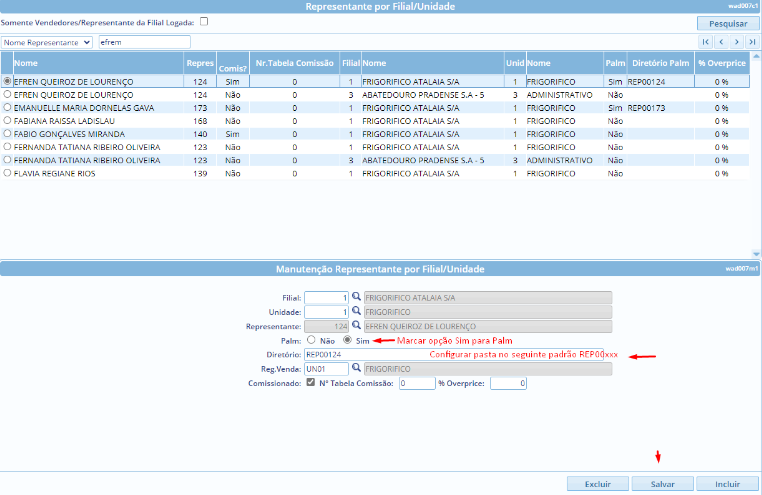Click the Unidade code input field
This screenshot has height=495, width=762.
pos(327,312)
